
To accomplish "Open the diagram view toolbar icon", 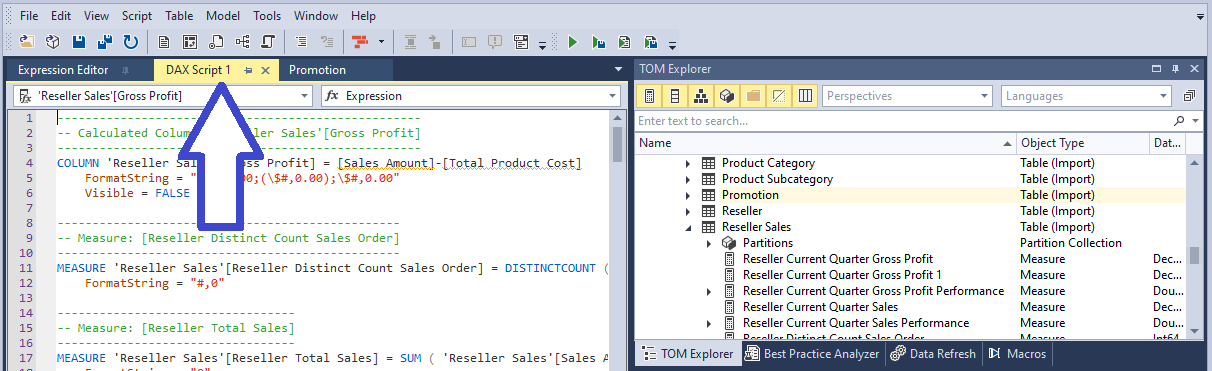I will click(242, 42).
